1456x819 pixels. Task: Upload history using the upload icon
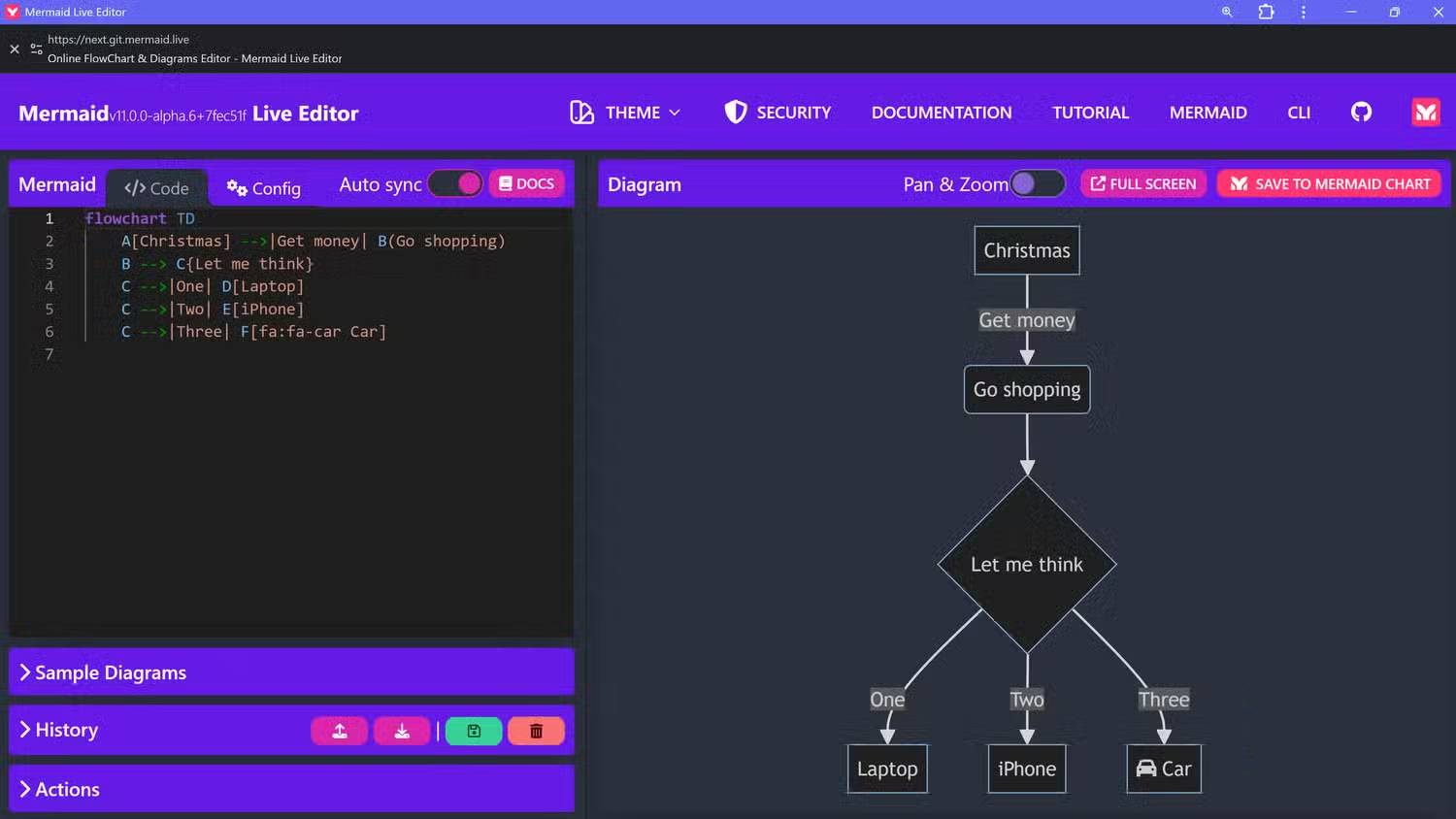pos(340,731)
